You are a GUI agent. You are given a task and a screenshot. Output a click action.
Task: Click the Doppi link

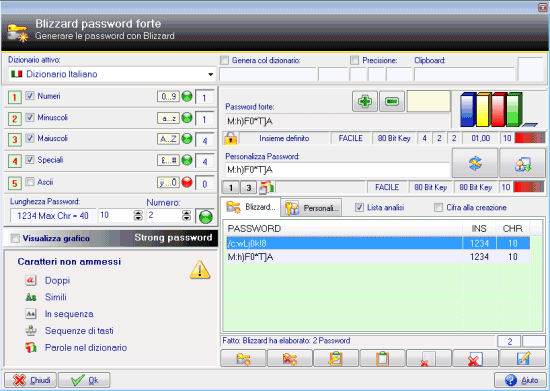tap(58, 281)
